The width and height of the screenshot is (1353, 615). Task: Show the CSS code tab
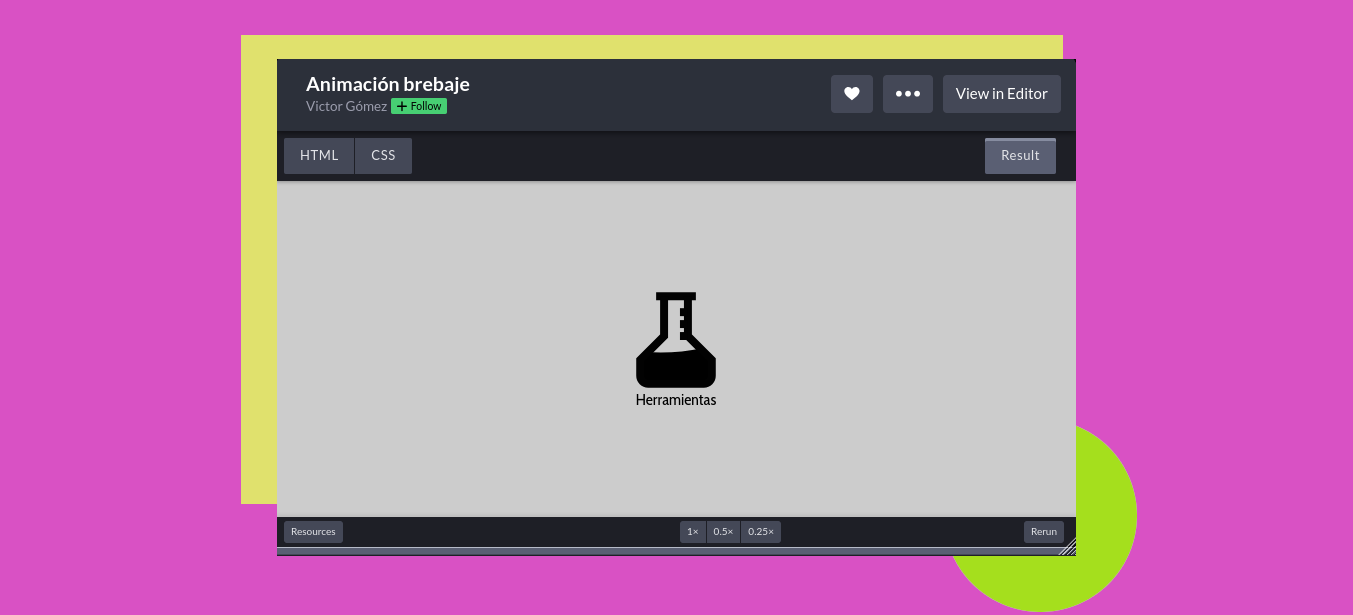coord(383,156)
